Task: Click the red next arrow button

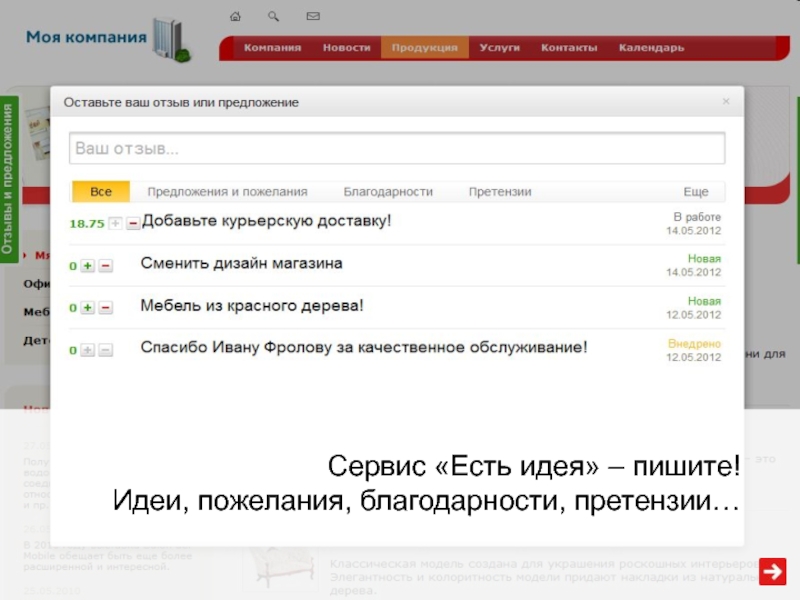Action: 772,571
